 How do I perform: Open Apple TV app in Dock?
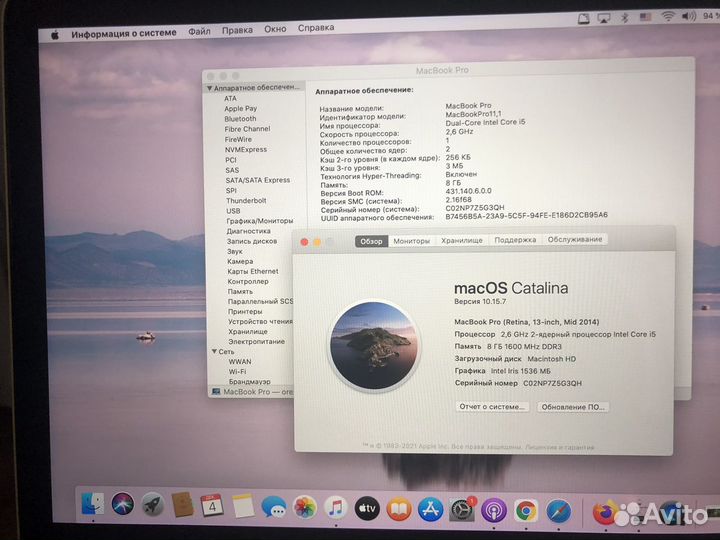point(367,509)
